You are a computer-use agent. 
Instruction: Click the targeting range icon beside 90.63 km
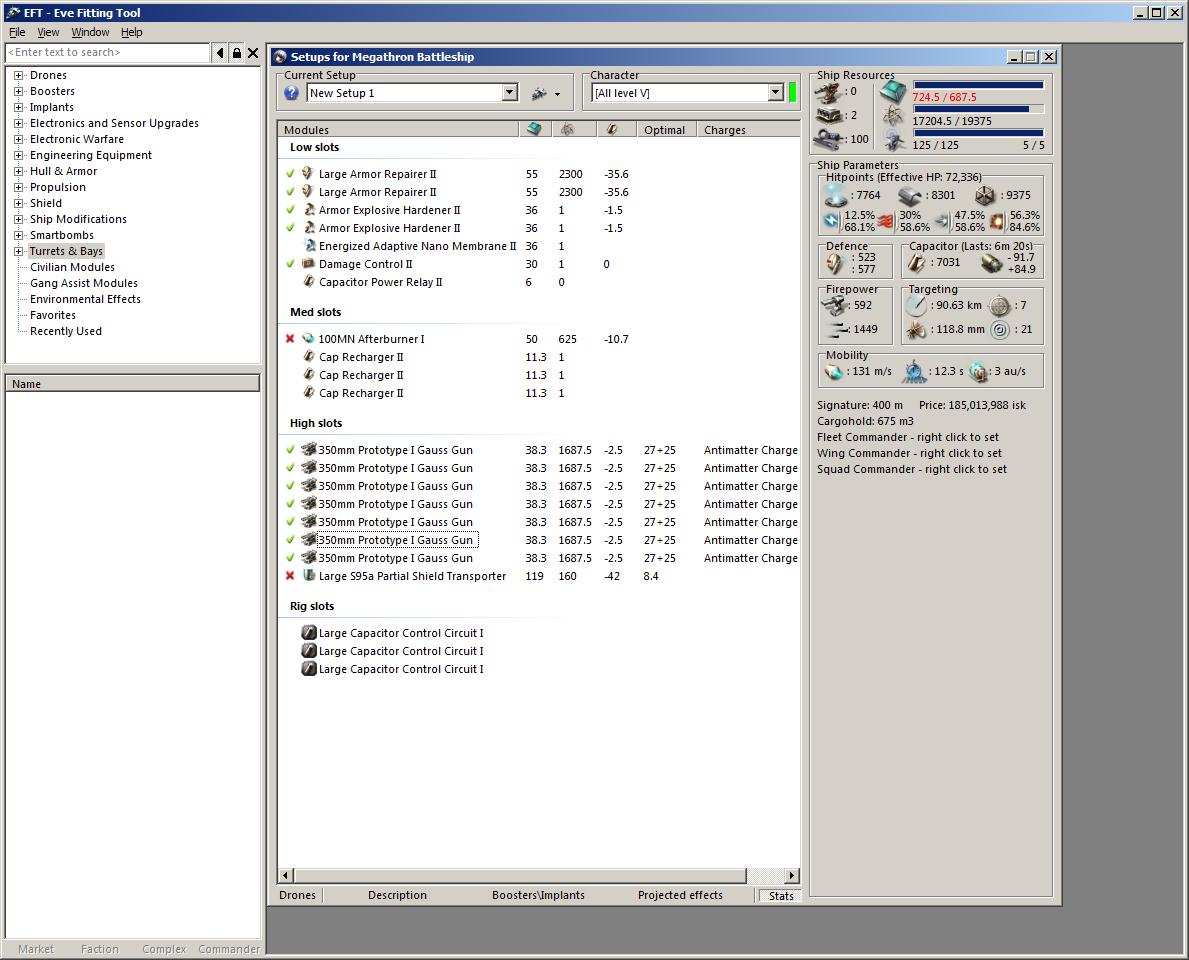[917, 306]
